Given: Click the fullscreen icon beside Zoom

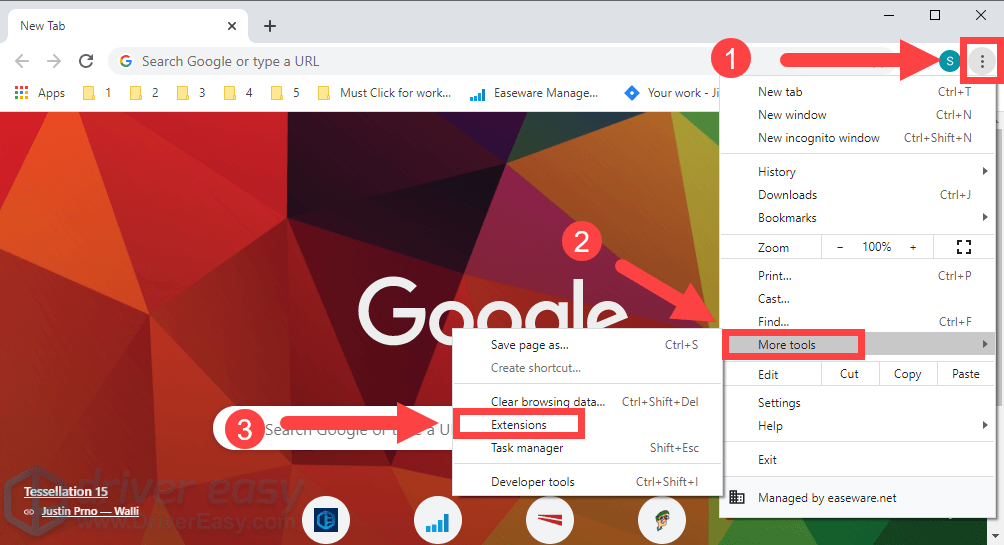Looking at the screenshot, I should [x=963, y=247].
